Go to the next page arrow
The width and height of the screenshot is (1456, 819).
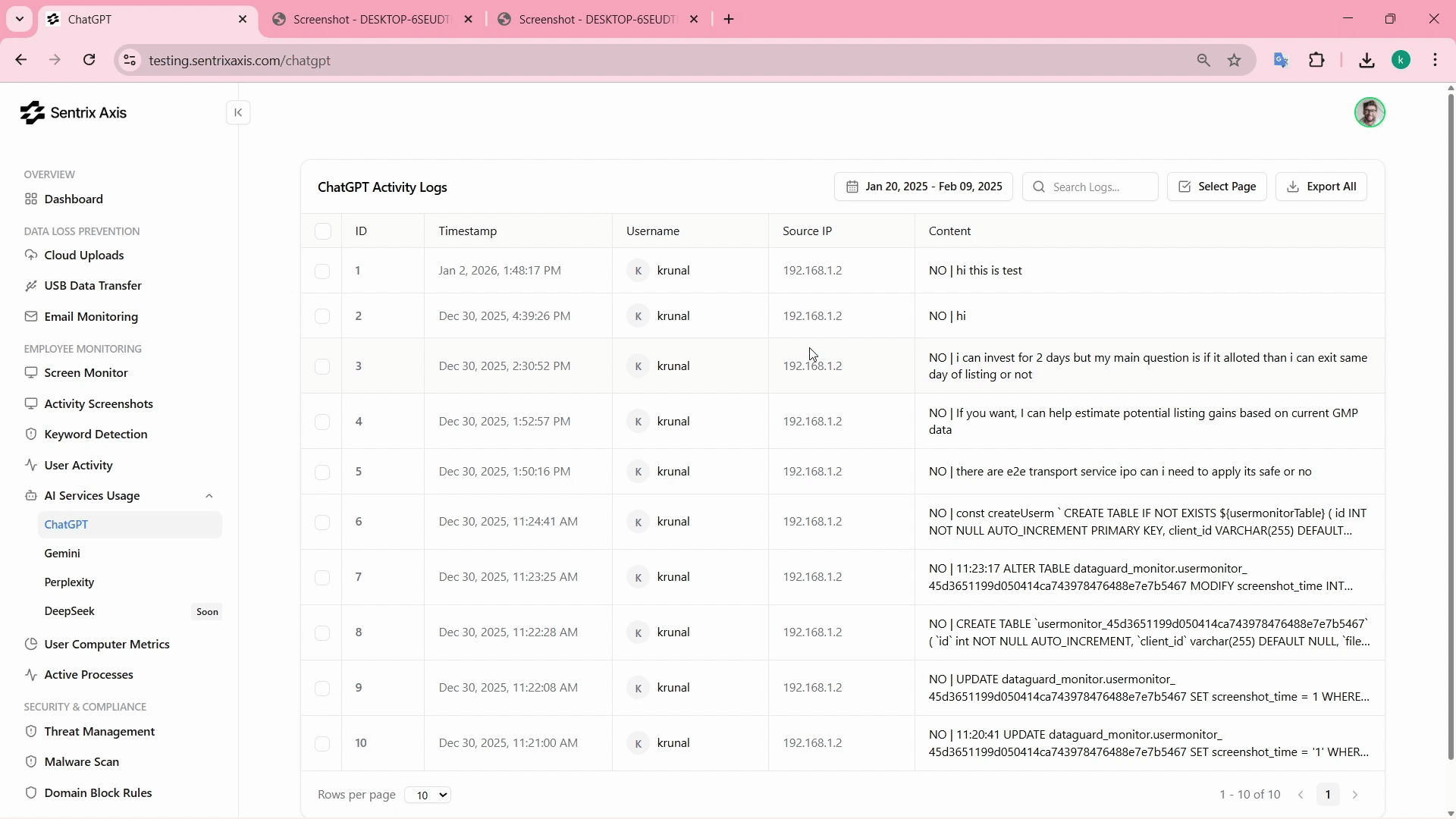click(x=1355, y=795)
